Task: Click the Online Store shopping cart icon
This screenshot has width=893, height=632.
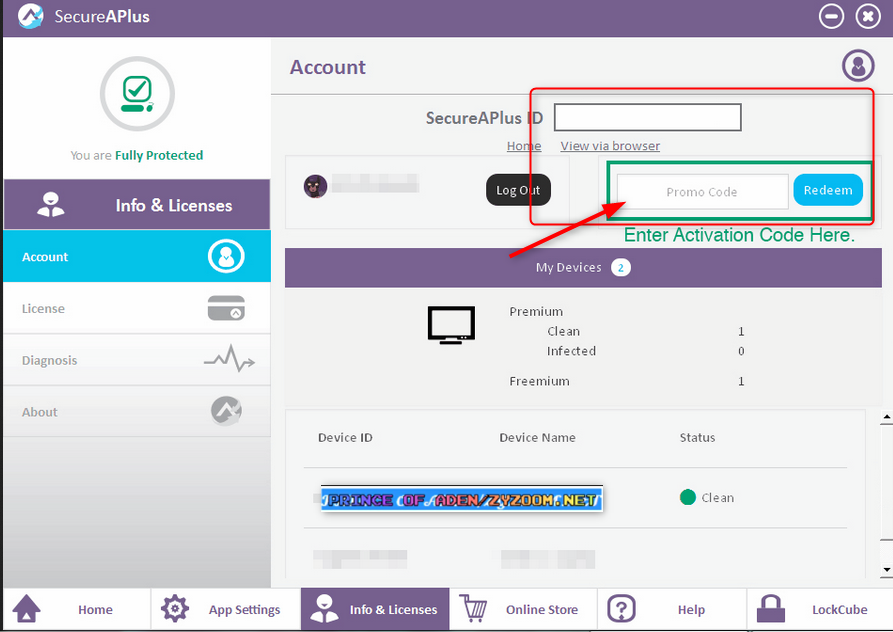Action: pyautogui.click(x=474, y=609)
